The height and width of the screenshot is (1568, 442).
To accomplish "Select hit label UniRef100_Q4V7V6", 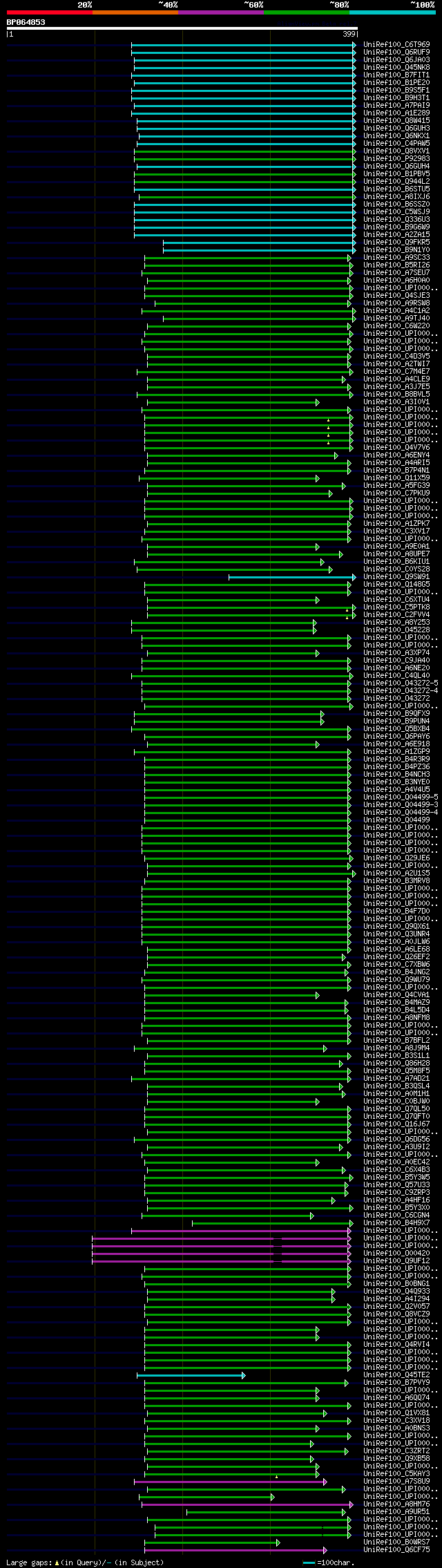I will [x=396, y=448].
